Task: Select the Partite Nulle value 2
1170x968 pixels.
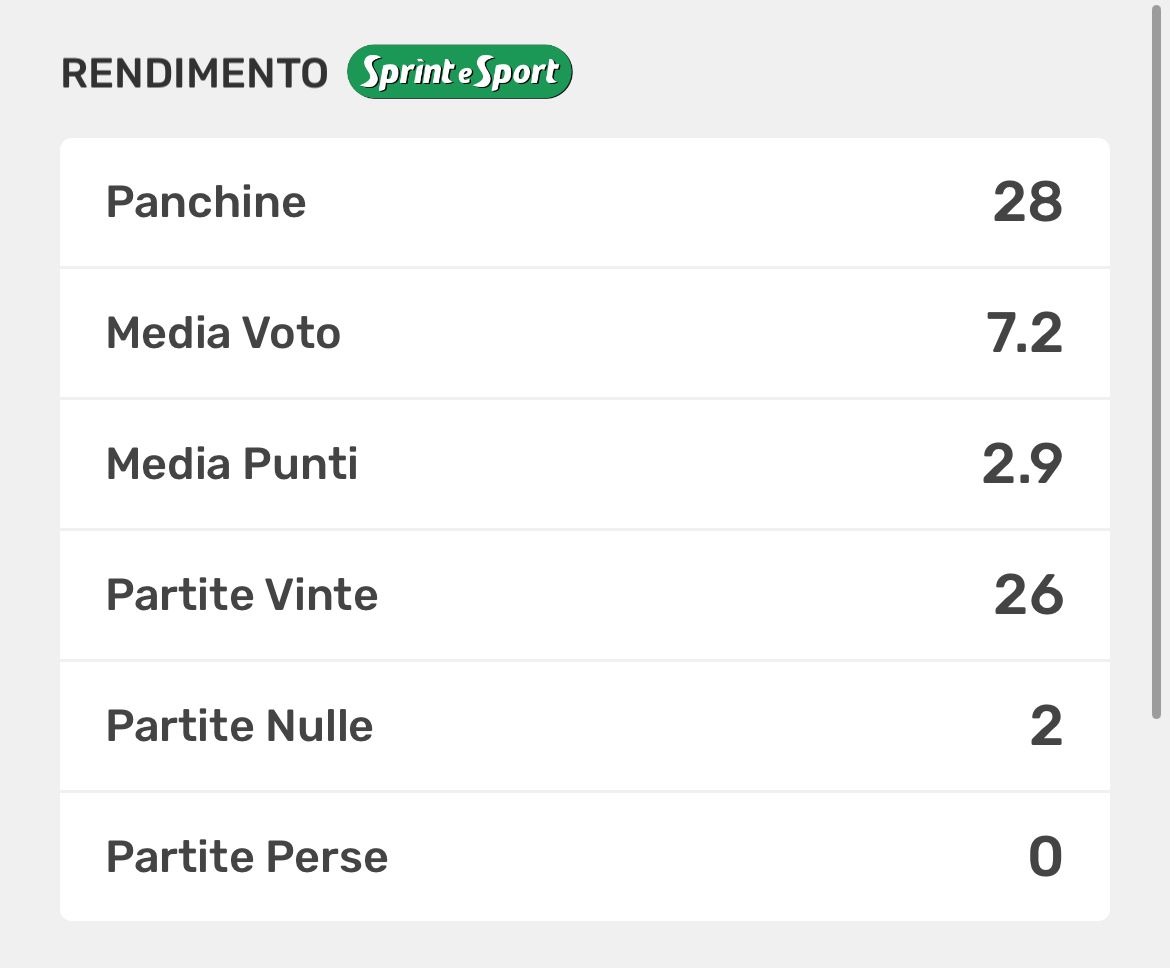Action: (x=1046, y=726)
